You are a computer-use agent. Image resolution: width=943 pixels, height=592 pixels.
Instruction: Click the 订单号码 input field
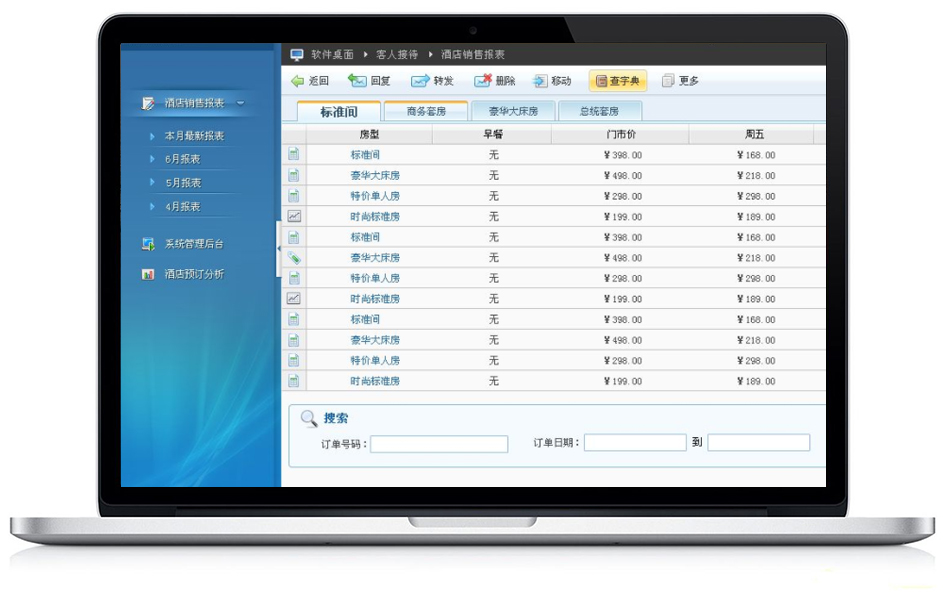[x=438, y=444]
